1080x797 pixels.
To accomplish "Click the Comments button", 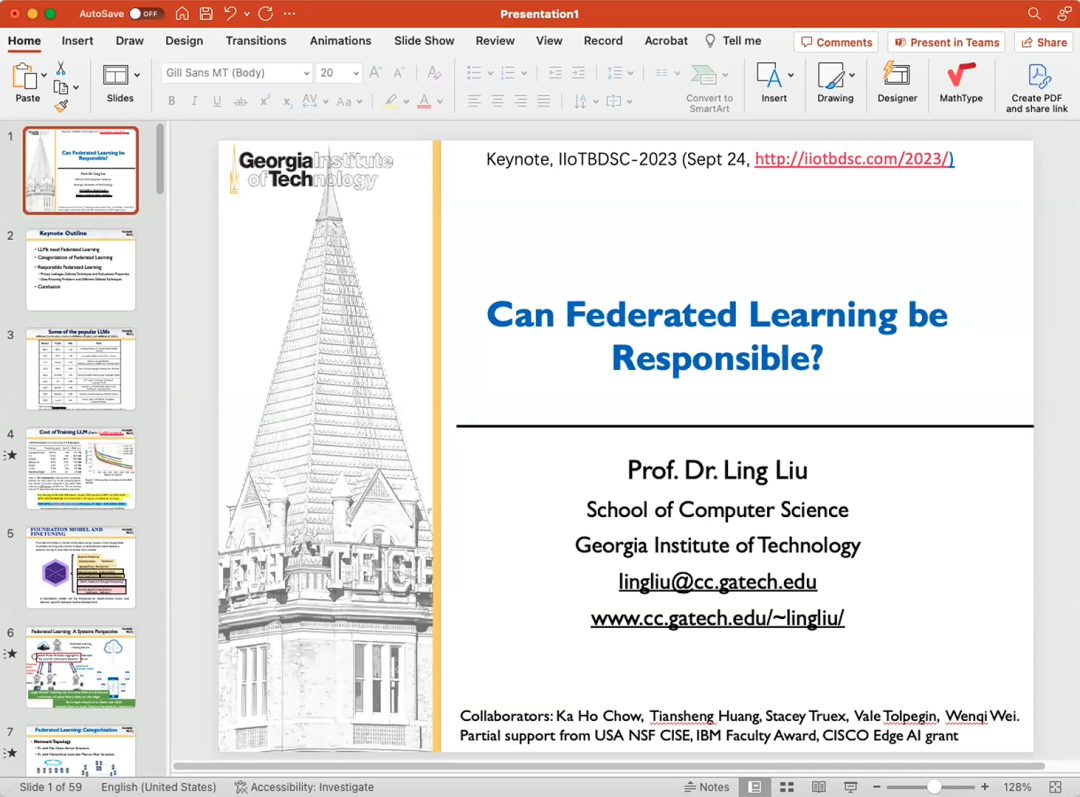I will pos(836,42).
